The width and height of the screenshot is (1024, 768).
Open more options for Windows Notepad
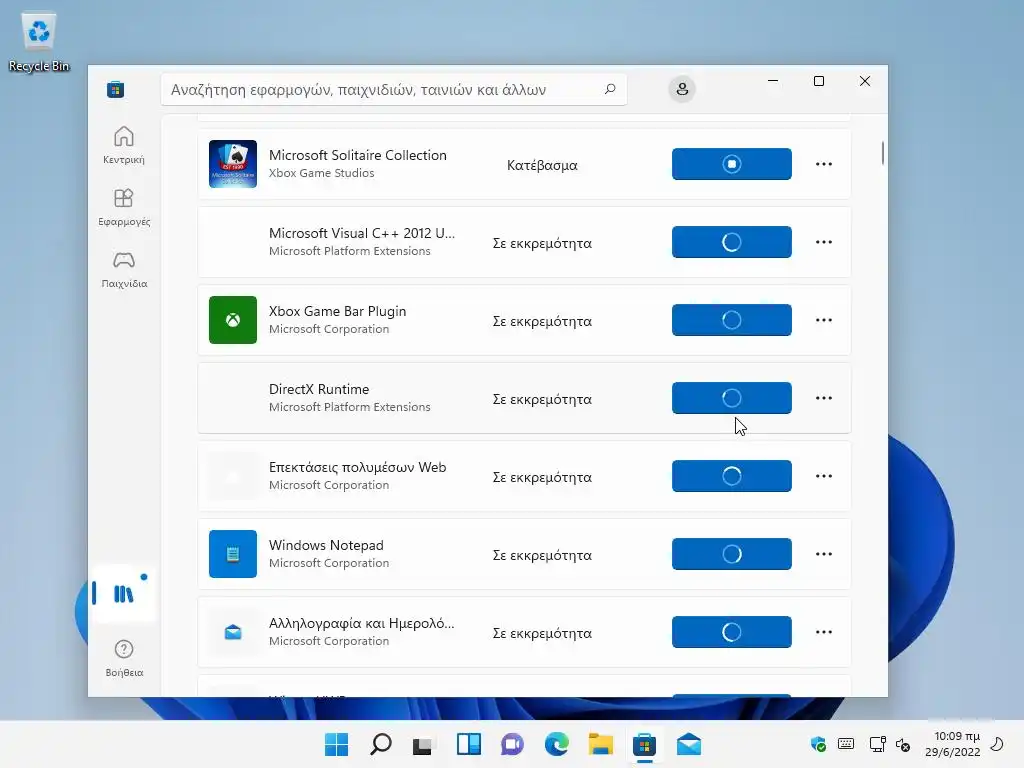[x=824, y=554]
